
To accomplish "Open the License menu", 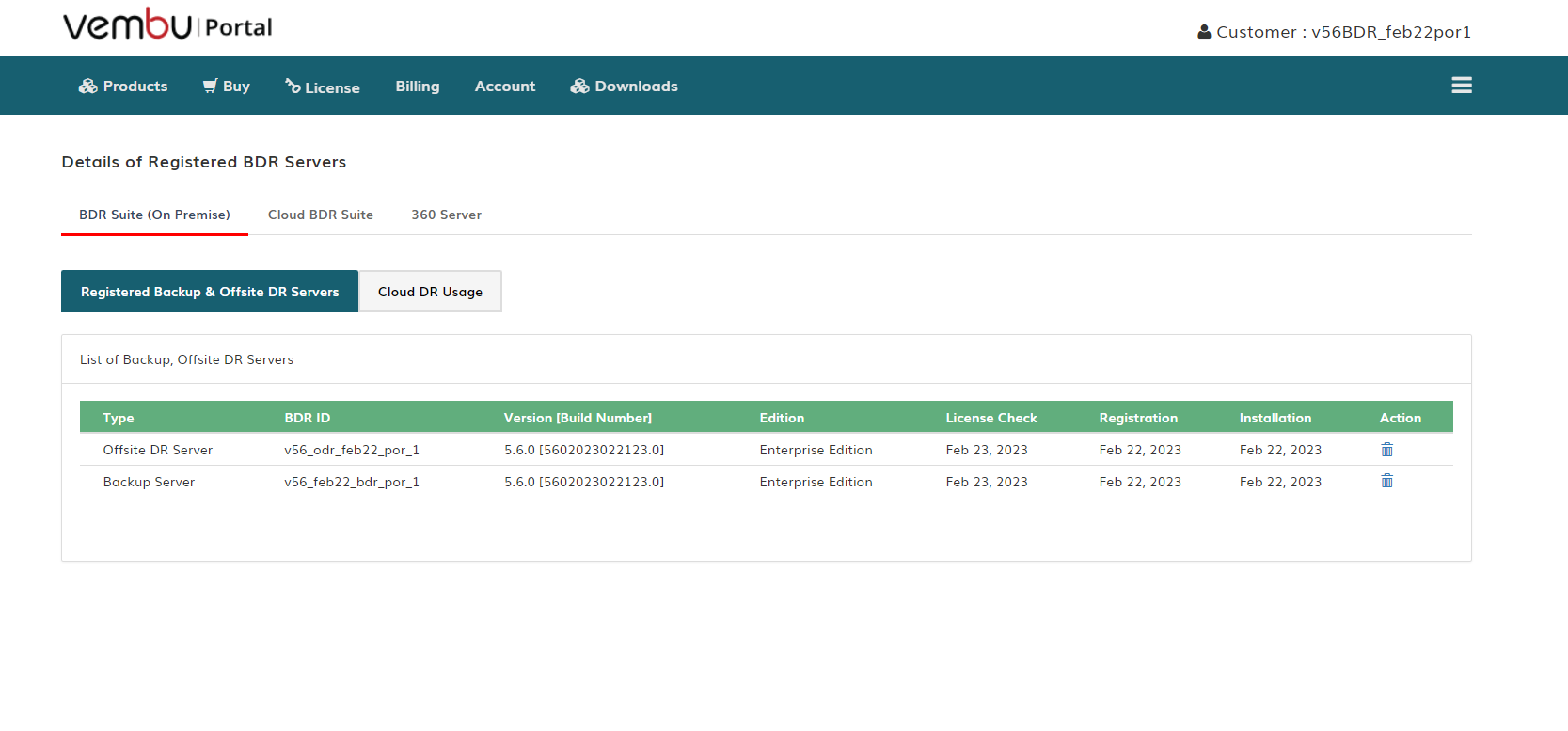I will [323, 87].
